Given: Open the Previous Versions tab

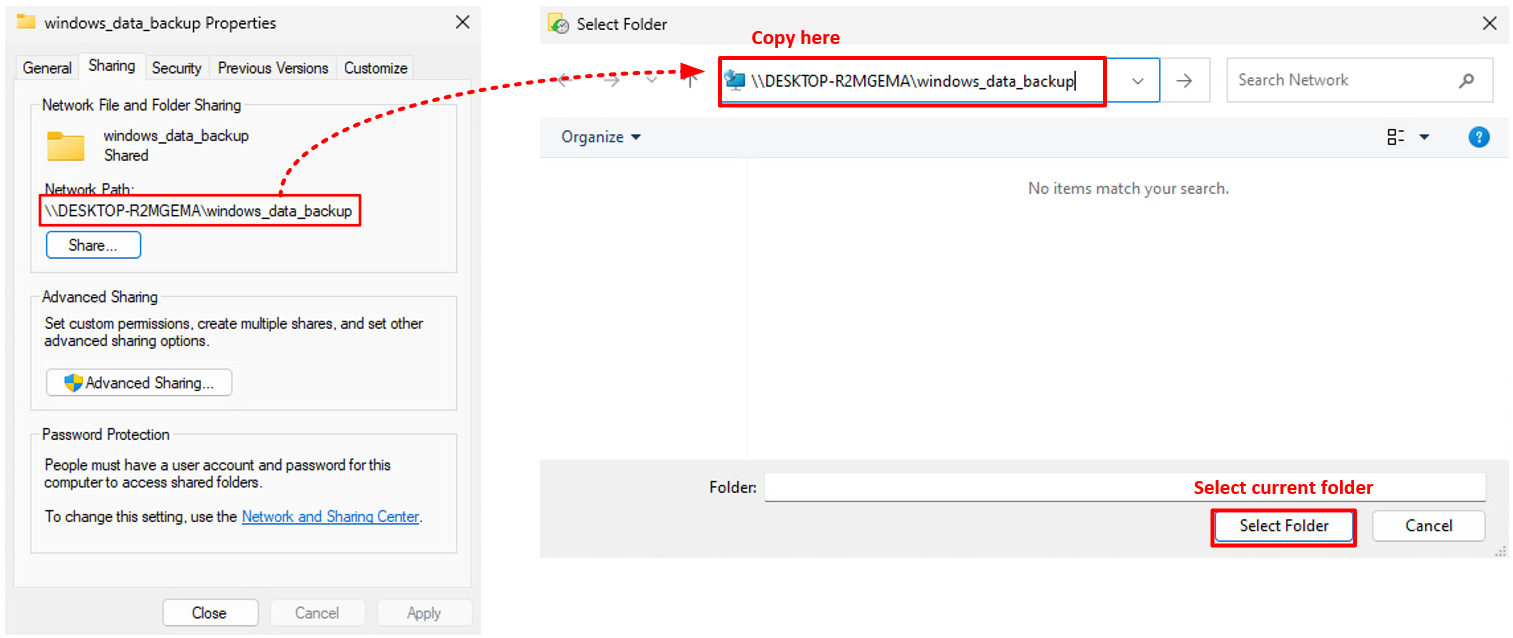Looking at the screenshot, I should [x=272, y=68].
